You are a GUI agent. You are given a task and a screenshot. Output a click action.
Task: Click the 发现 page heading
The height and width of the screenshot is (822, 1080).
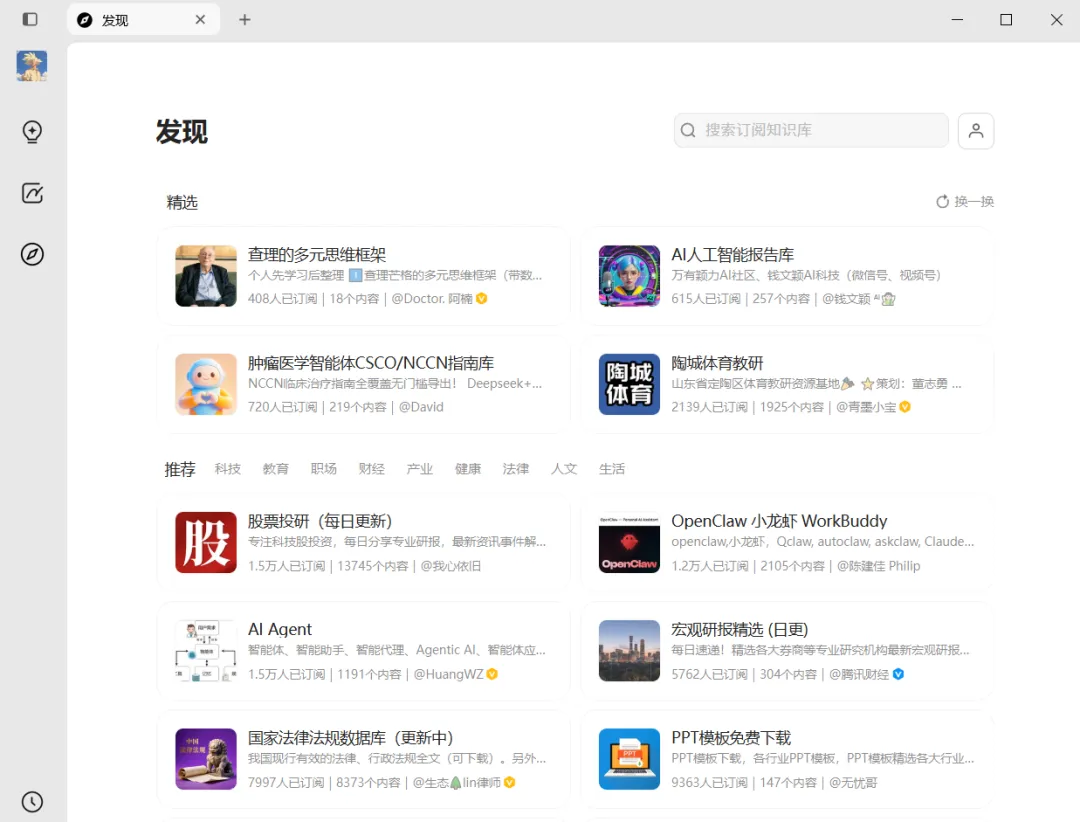click(x=182, y=132)
